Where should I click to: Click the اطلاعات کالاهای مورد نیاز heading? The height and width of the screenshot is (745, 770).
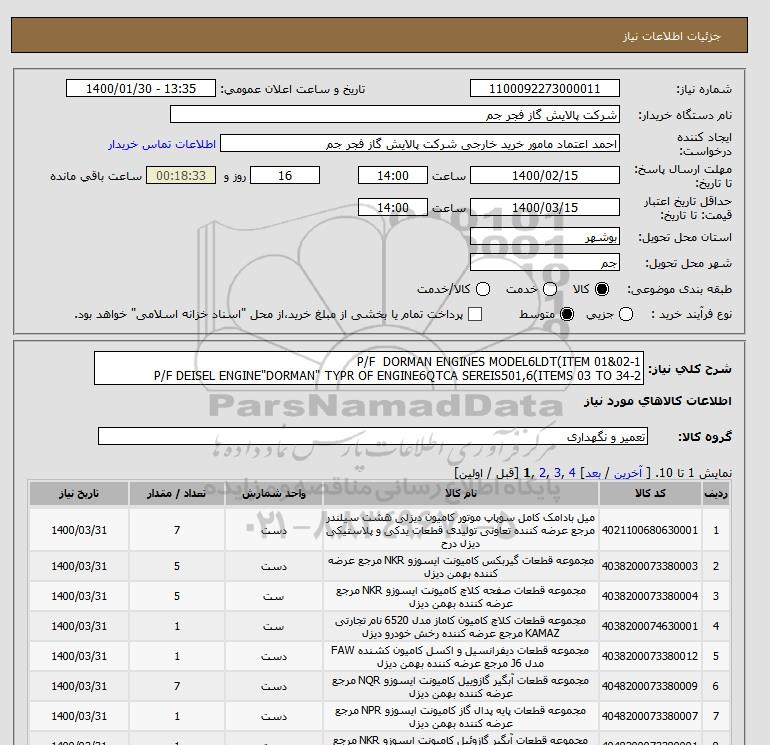(x=658, y=401)
